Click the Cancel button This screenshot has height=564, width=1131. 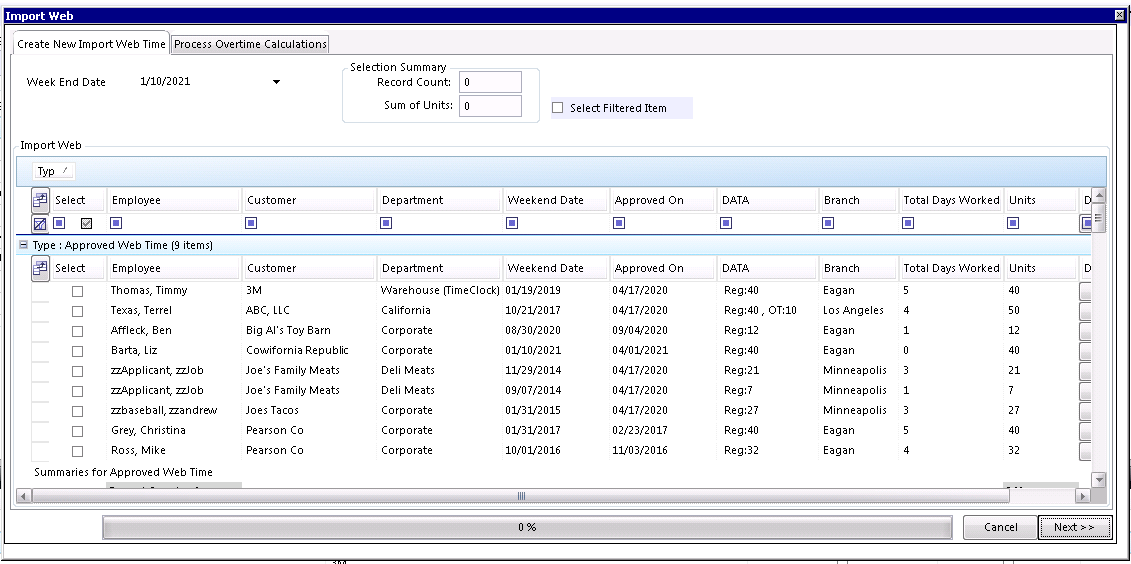pyautogui.click(x=1000, y=527)
